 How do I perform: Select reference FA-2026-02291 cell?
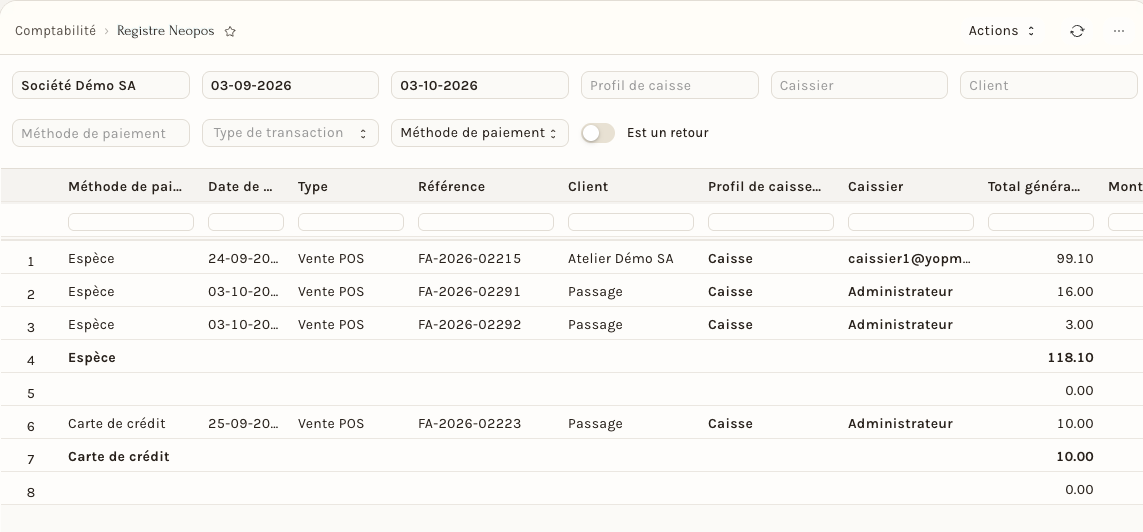(469, 292)
